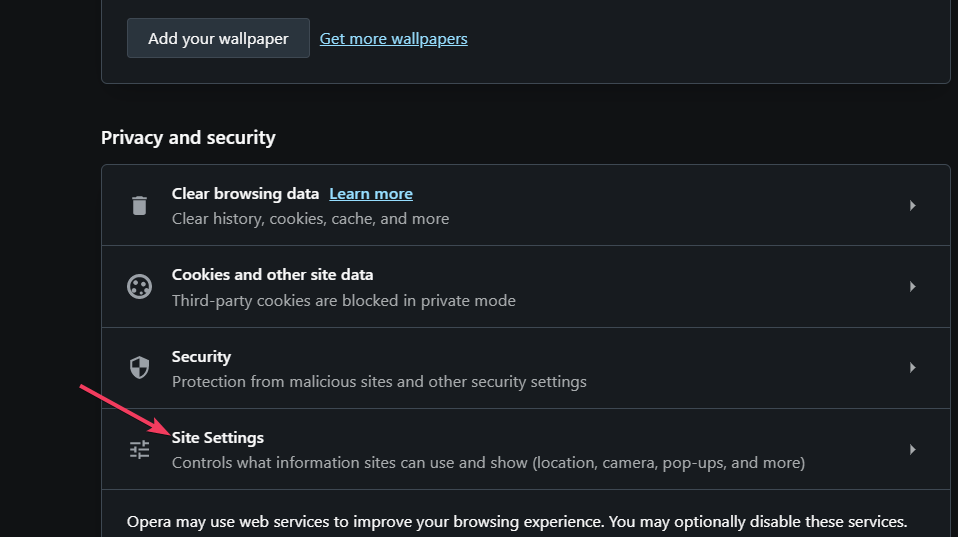Click the Privacy and security heading

(188, 137)
